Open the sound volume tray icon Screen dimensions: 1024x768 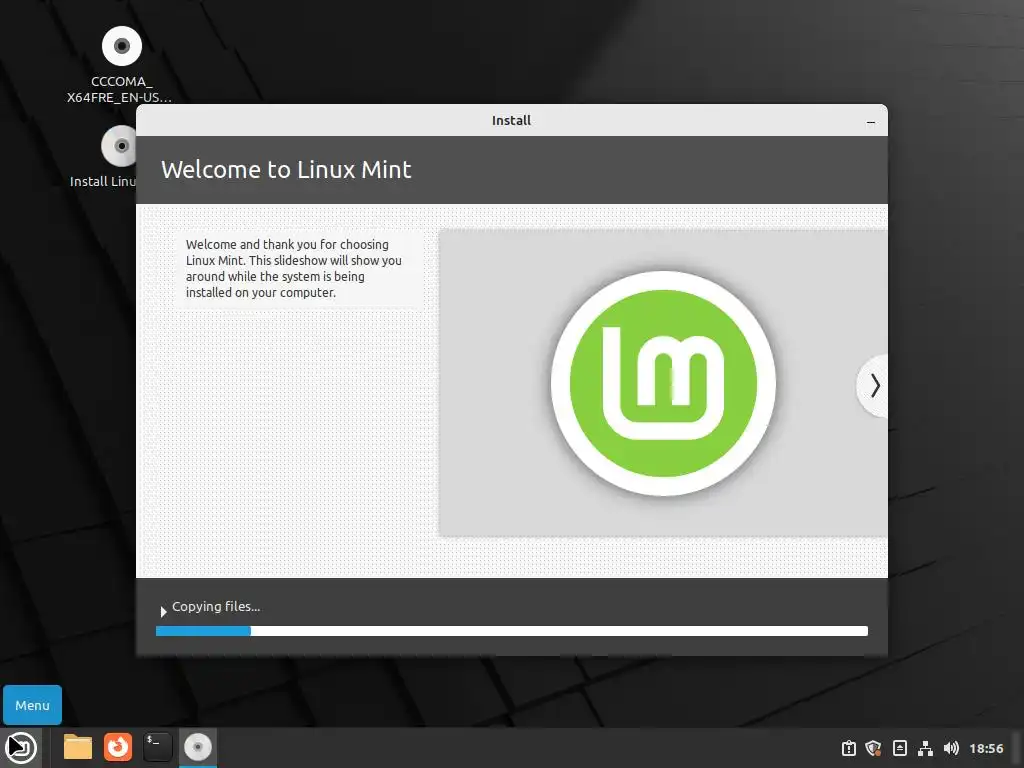pyautogui.click(x=952, y=748)
